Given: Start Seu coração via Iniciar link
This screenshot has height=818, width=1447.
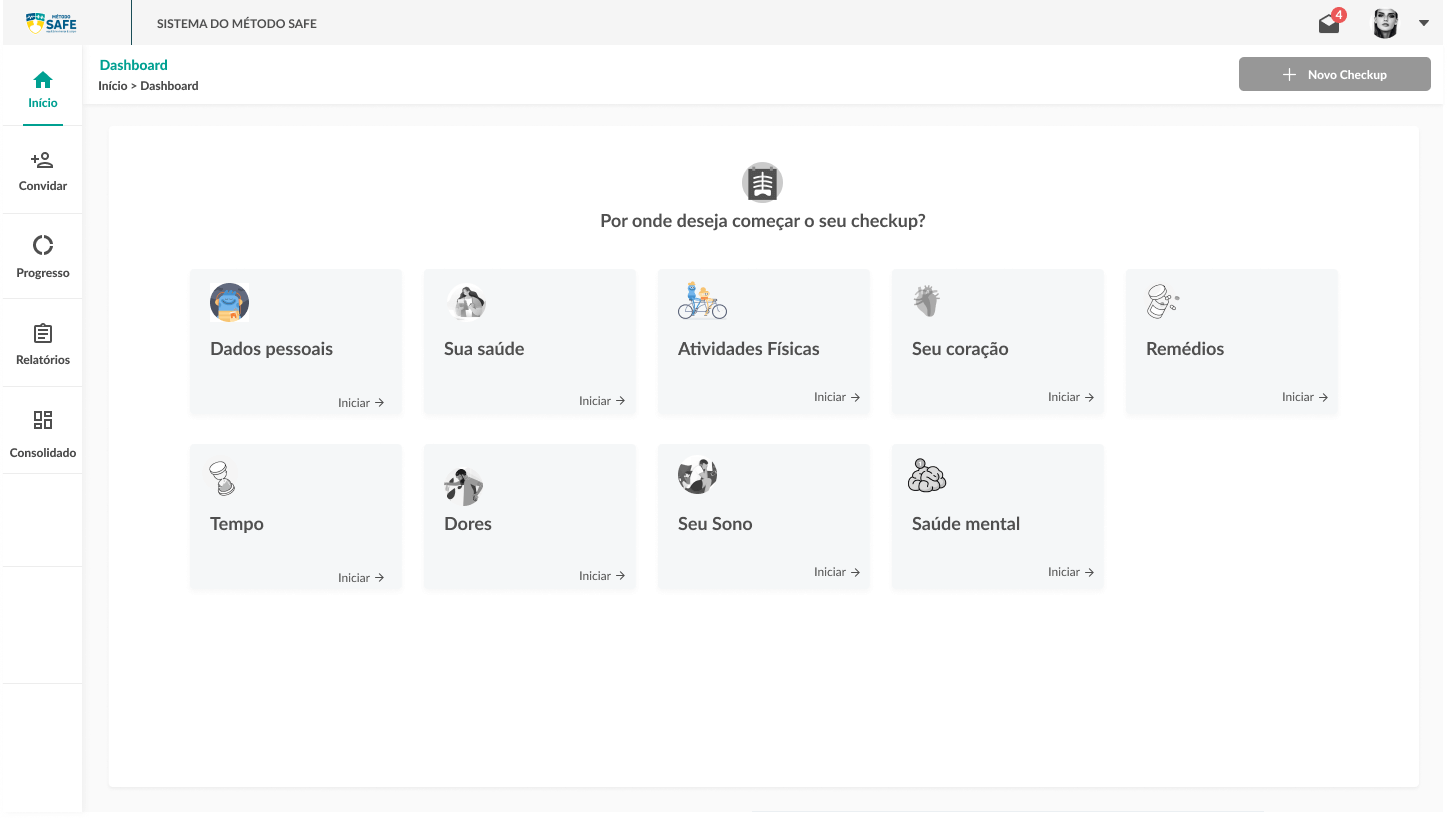Looking at the screenshot, I should point(1071,397).
